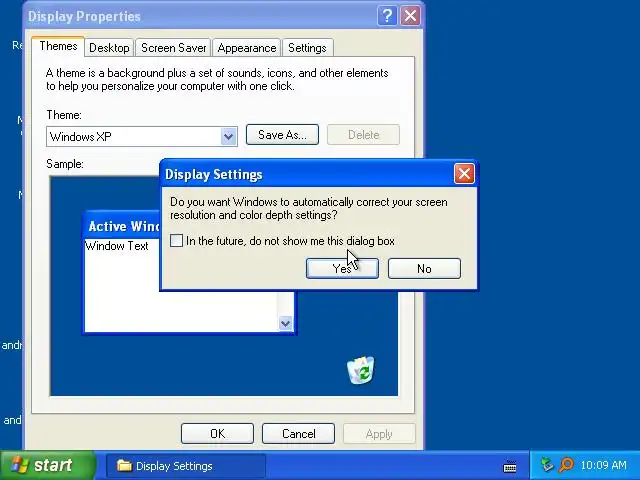Click the 10:09 AM clock
This screenshot has height=480, width=640.
click(x=603, y=465)
